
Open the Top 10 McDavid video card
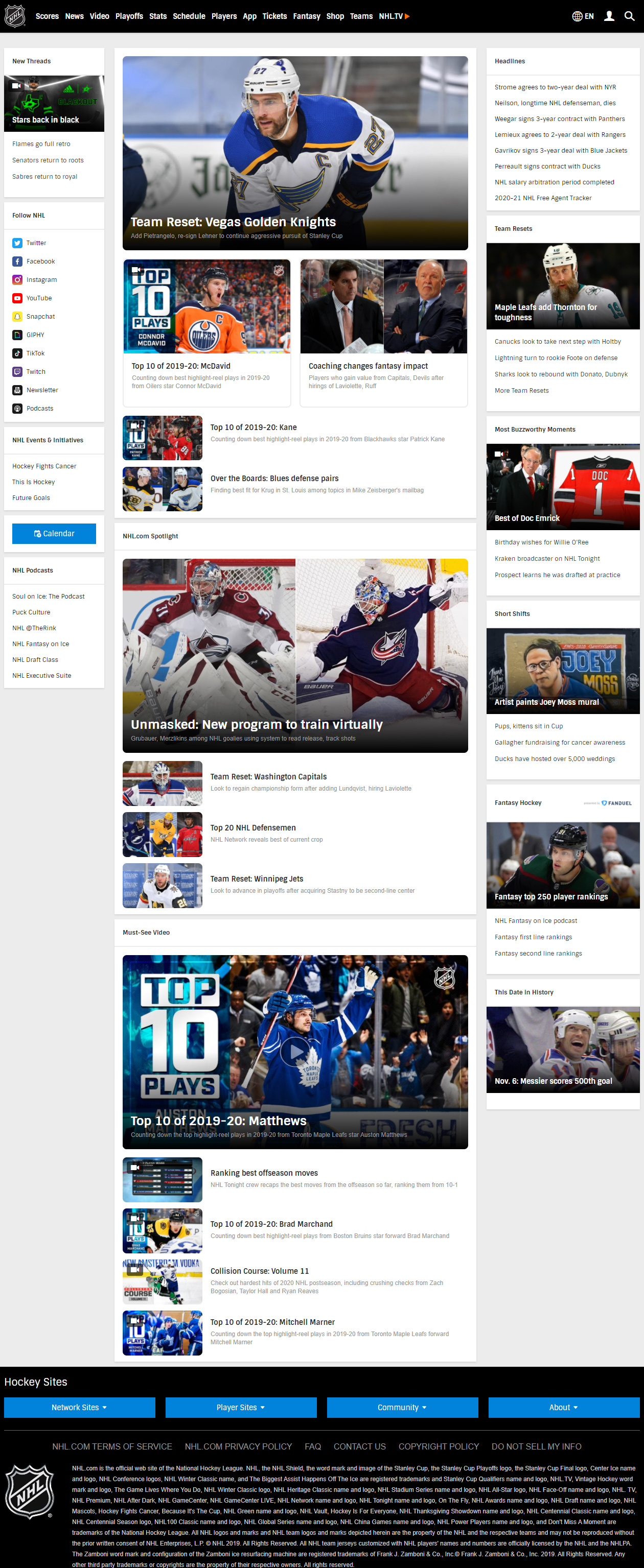tap(207, 333)
